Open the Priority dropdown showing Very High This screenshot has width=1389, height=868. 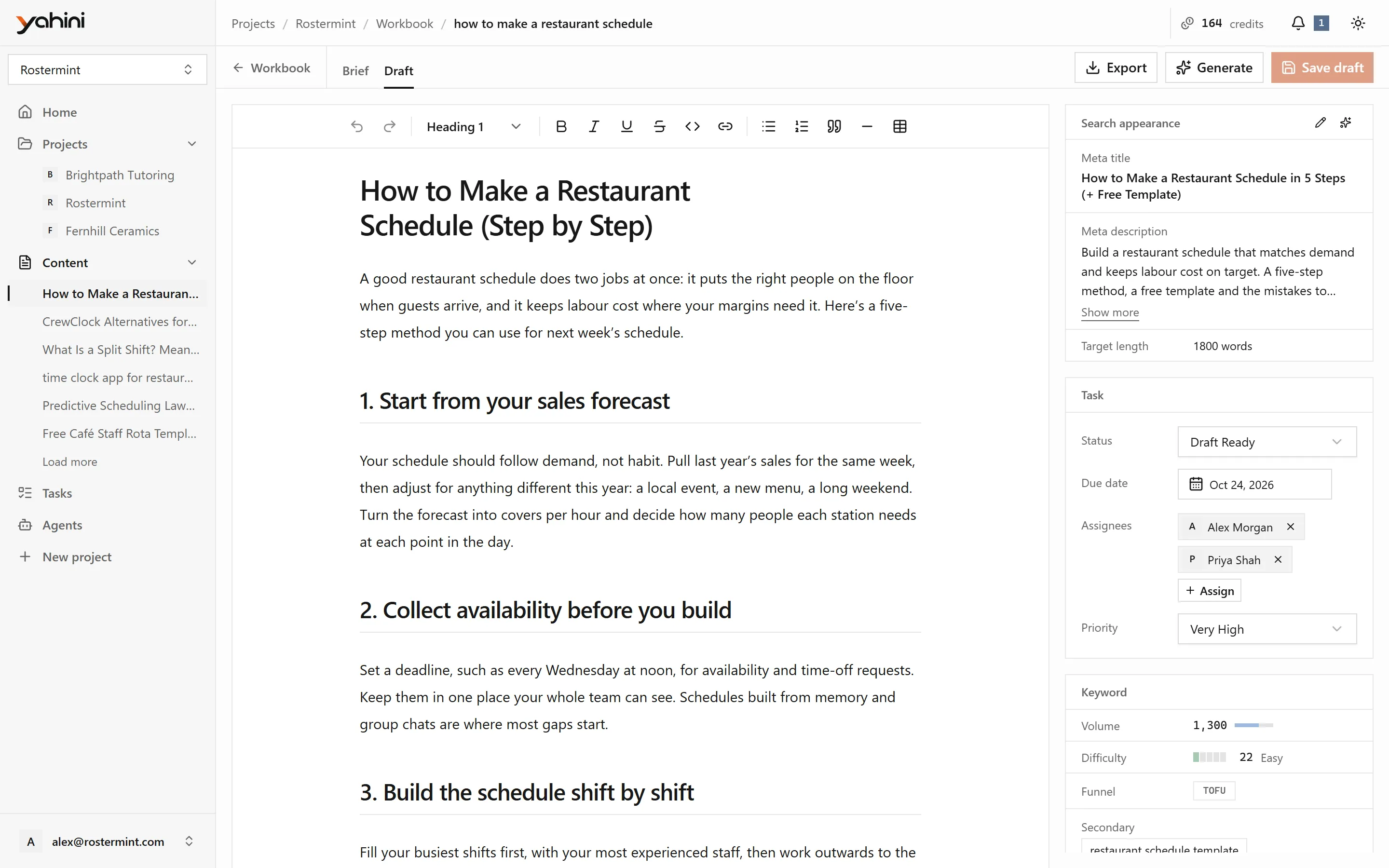(1267, 629)
